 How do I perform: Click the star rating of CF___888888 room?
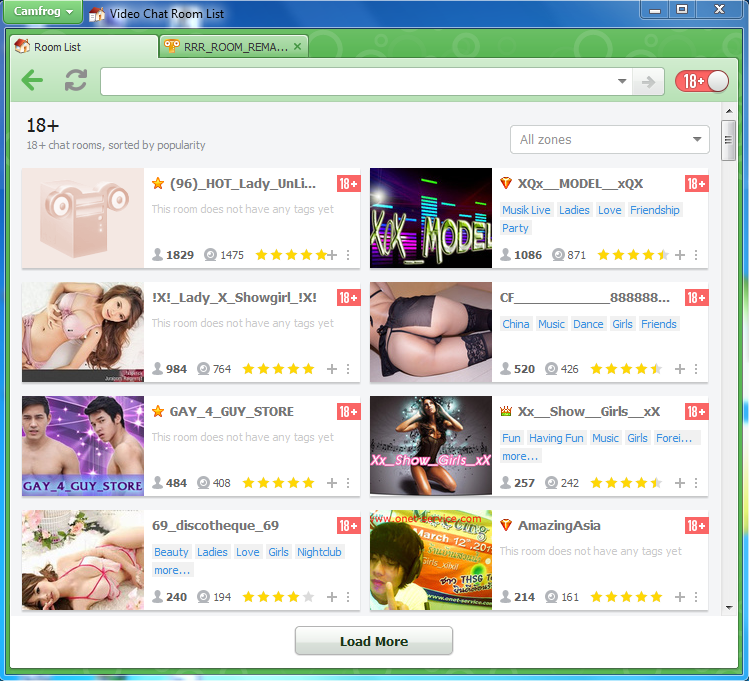(x=626, y=369)
